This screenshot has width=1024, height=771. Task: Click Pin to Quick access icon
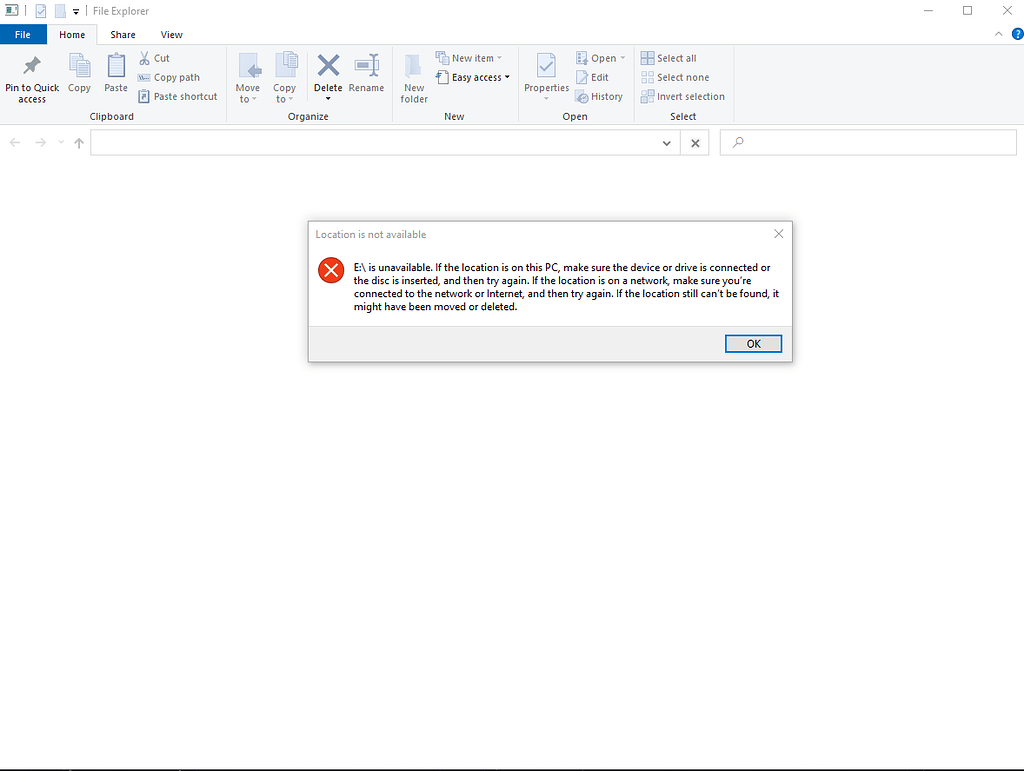coord(31,65)
